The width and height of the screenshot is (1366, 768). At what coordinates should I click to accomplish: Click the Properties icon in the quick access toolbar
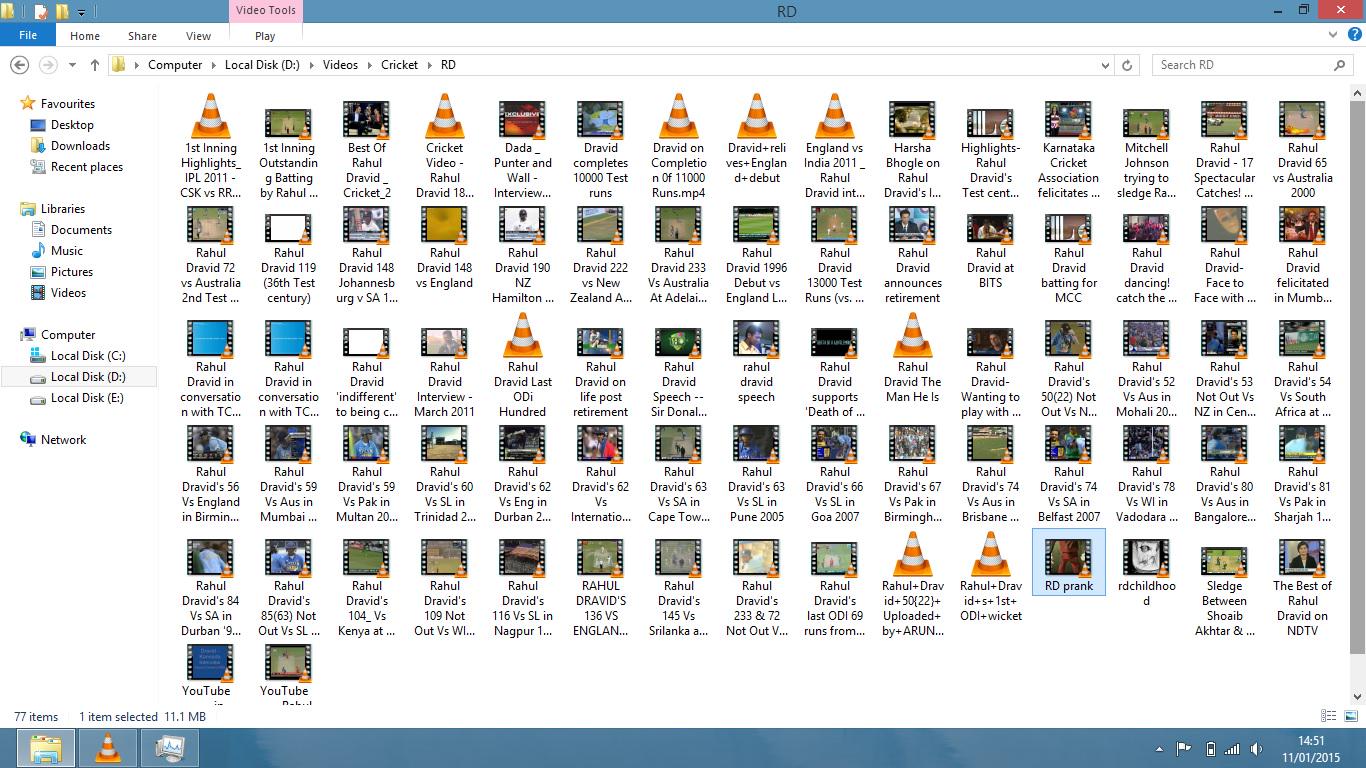(41, 12)
